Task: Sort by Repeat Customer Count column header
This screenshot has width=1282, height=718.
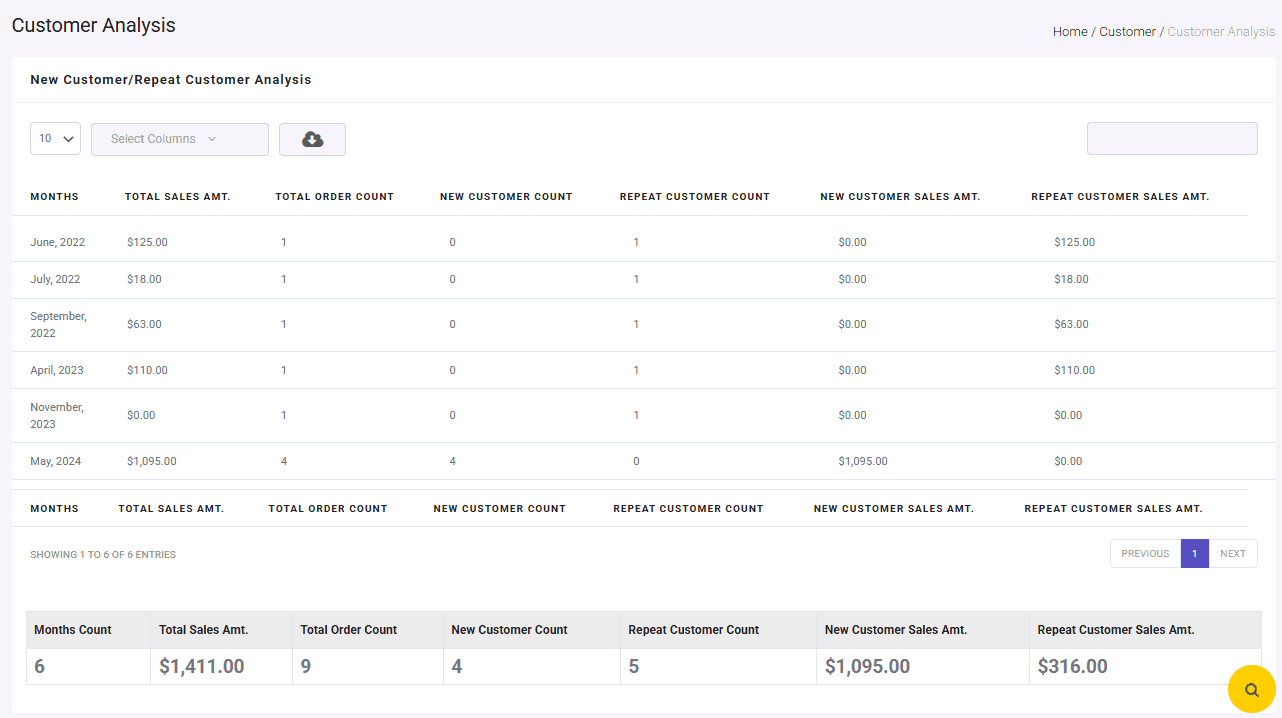Action: (x=694, y=197)
